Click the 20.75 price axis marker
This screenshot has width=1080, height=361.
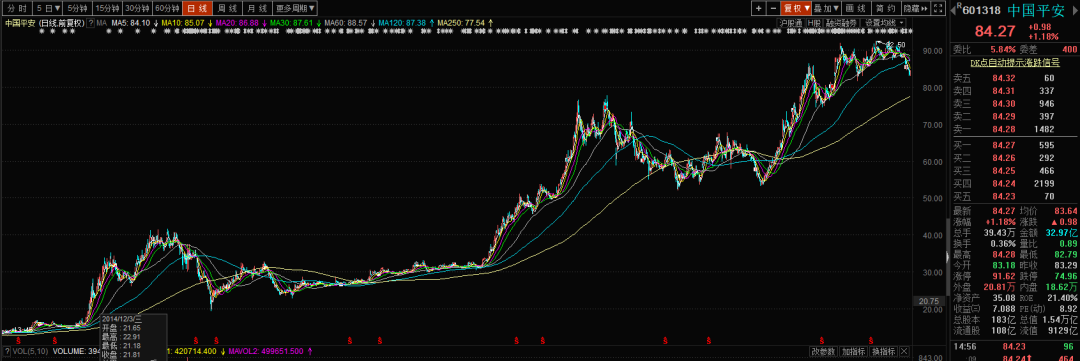point(929,301)
